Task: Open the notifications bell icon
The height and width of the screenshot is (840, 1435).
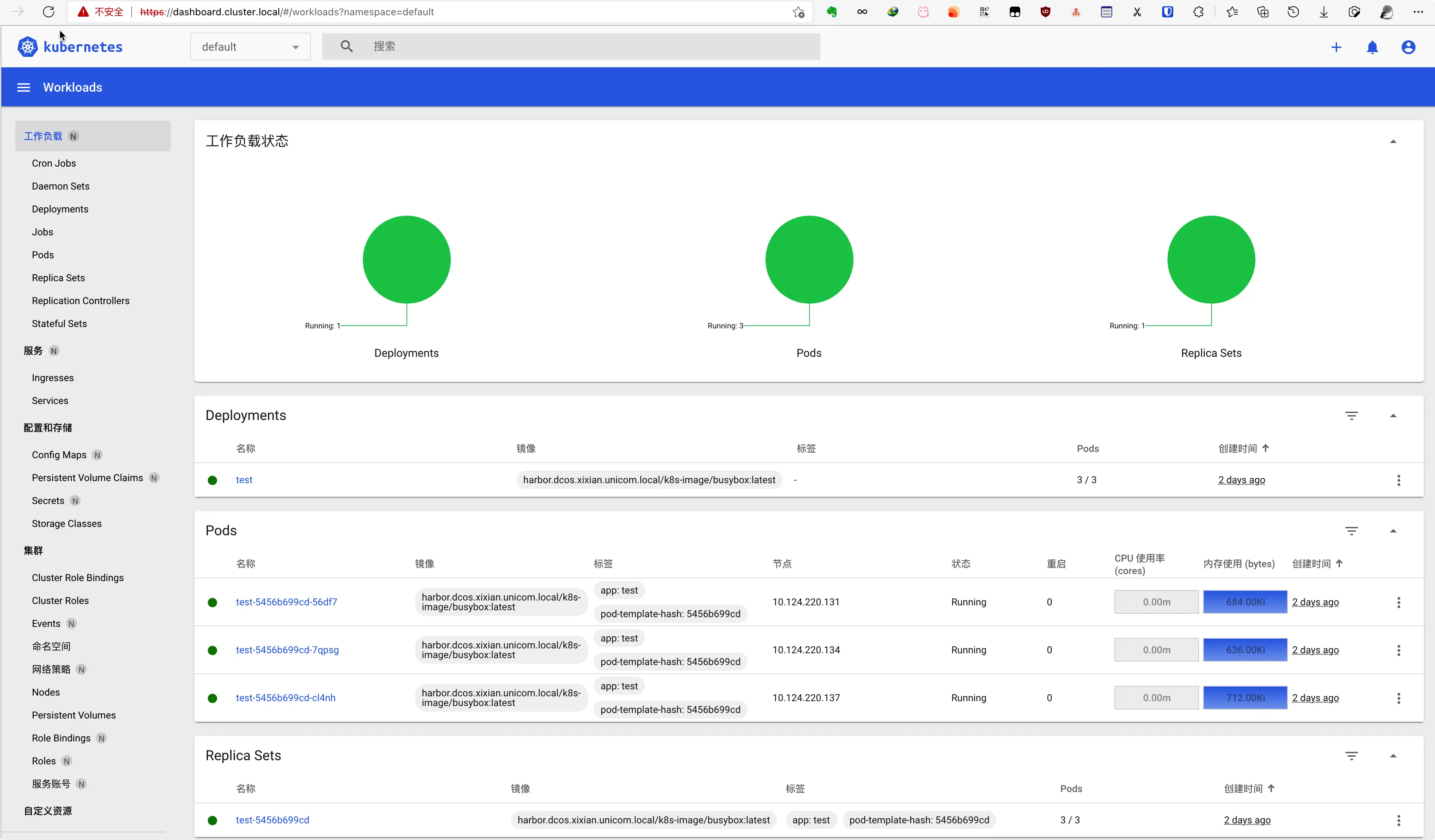Action: [x=1373, y=47]
